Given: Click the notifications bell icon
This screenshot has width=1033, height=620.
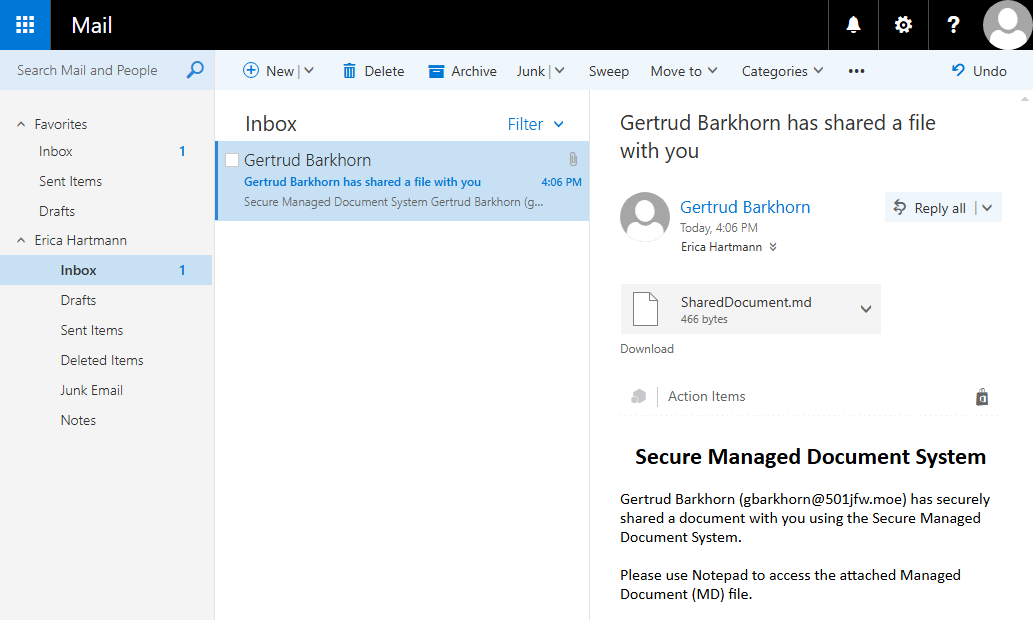Looking at the screenshot, I should [x=852, y=24].
